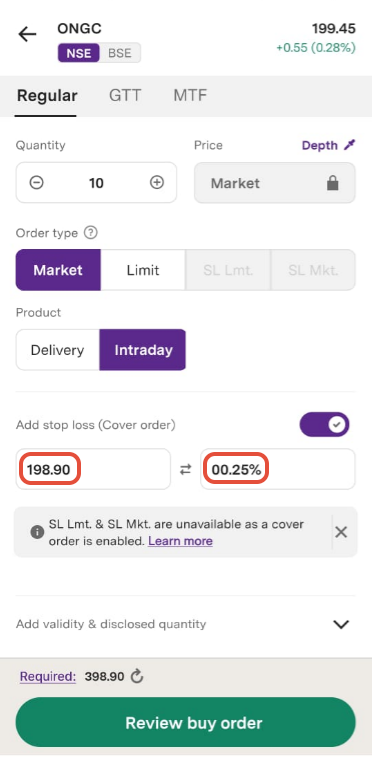This screenshot has width=372, height=757.
Task: Decrease quantity with the minus icon
Action: pyautogui.click(x=36, y=182)
